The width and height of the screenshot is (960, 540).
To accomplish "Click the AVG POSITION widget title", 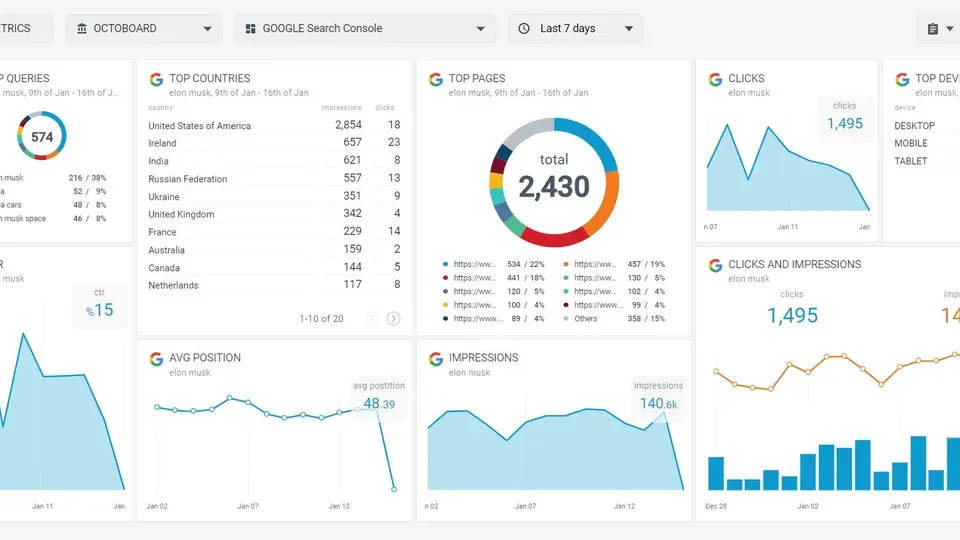I will coord(205,358).
